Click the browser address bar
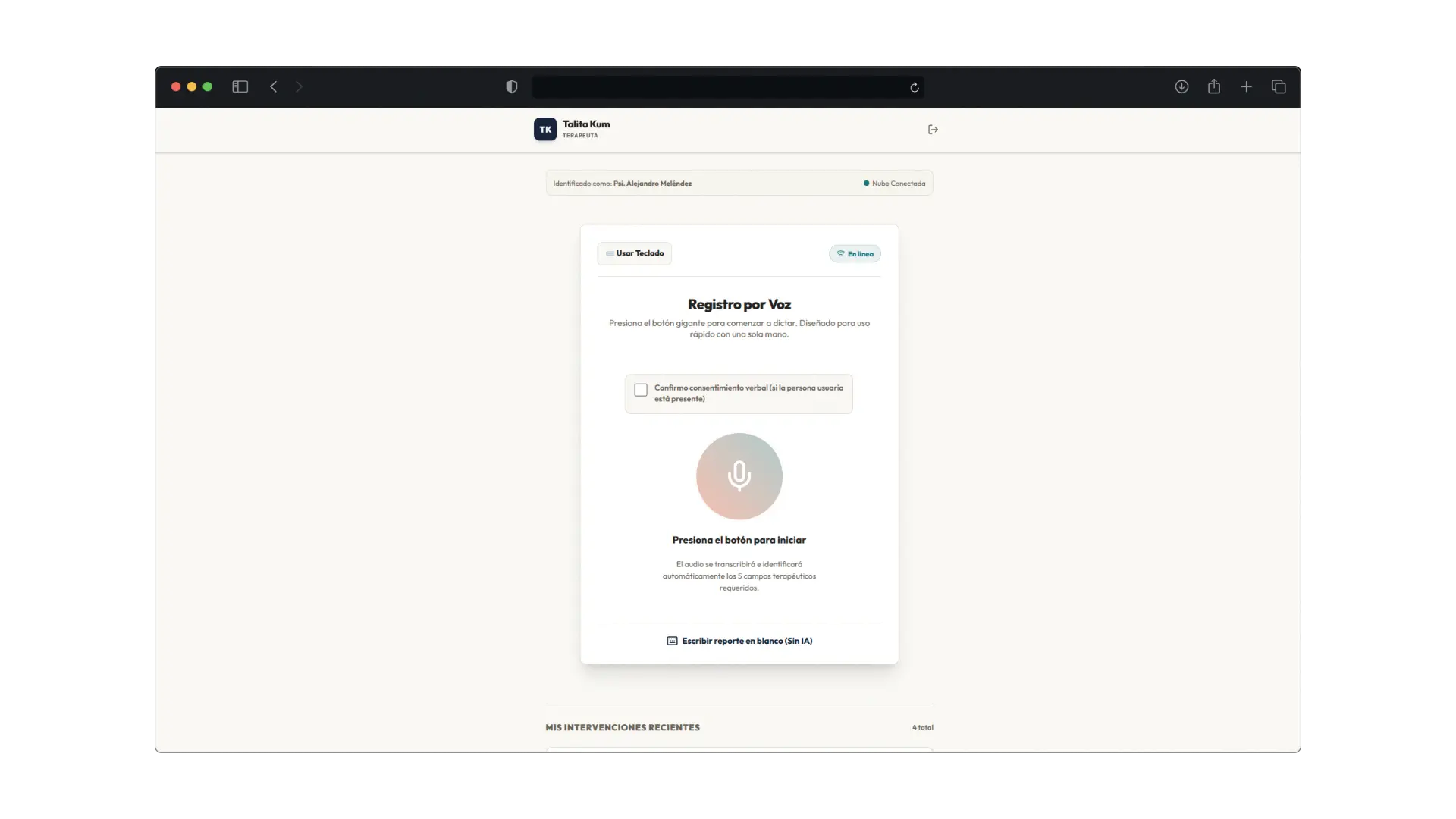This screenshot has width=1456, height=819. click(720, 87)
